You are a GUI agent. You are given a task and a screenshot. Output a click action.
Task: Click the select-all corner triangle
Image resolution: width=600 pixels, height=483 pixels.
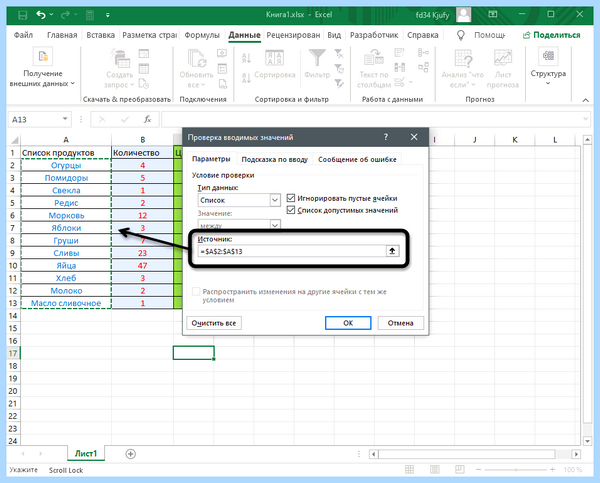tap(13, 140)
